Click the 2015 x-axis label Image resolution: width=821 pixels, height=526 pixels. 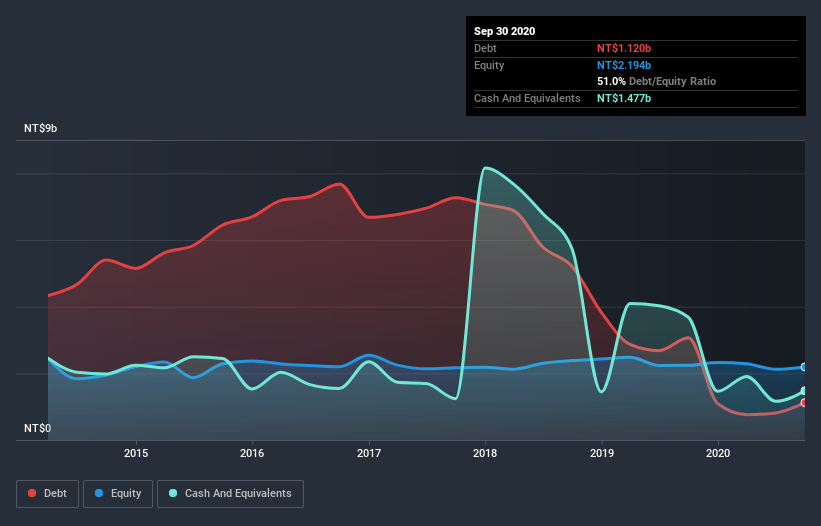(x=136, y=453)
